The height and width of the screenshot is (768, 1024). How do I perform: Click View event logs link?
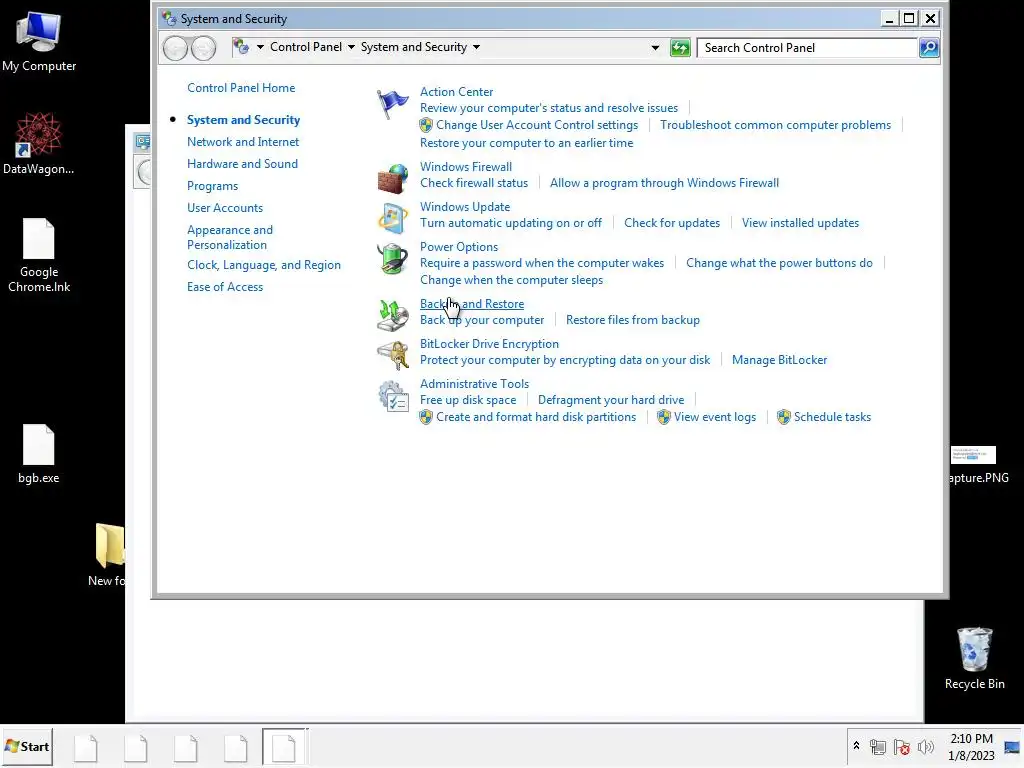click(x=714, y=417)
